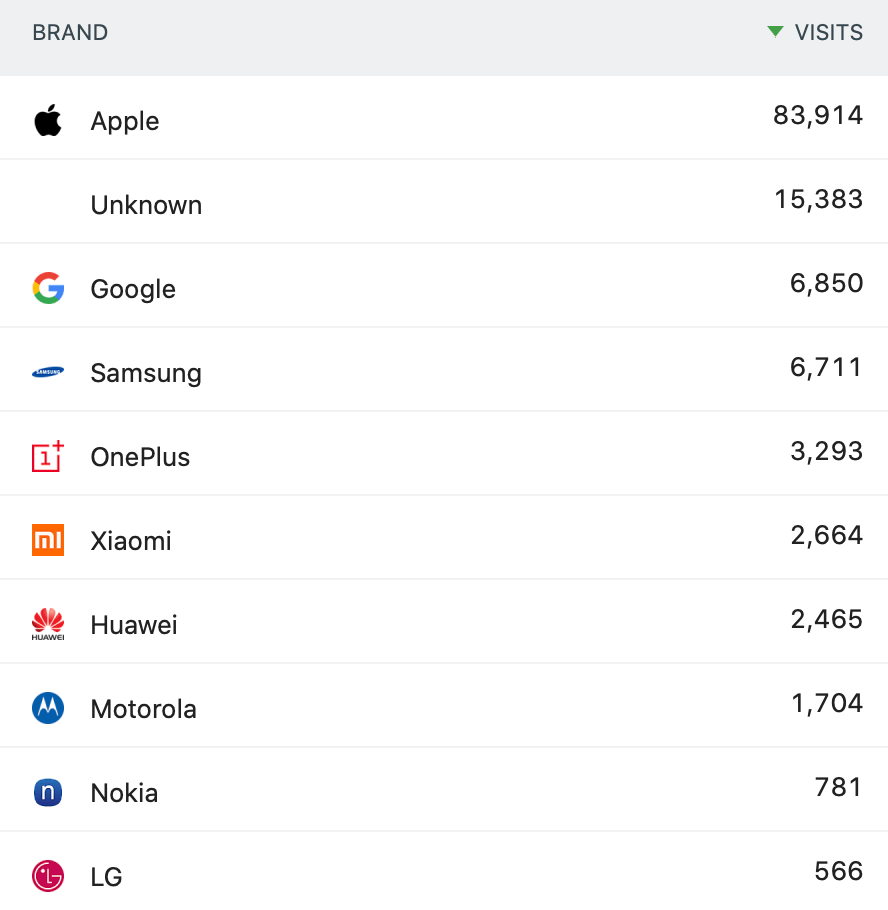Screen dimensions: 888x910
Task: Click the Apple logo icon
Action: point(47,120)
